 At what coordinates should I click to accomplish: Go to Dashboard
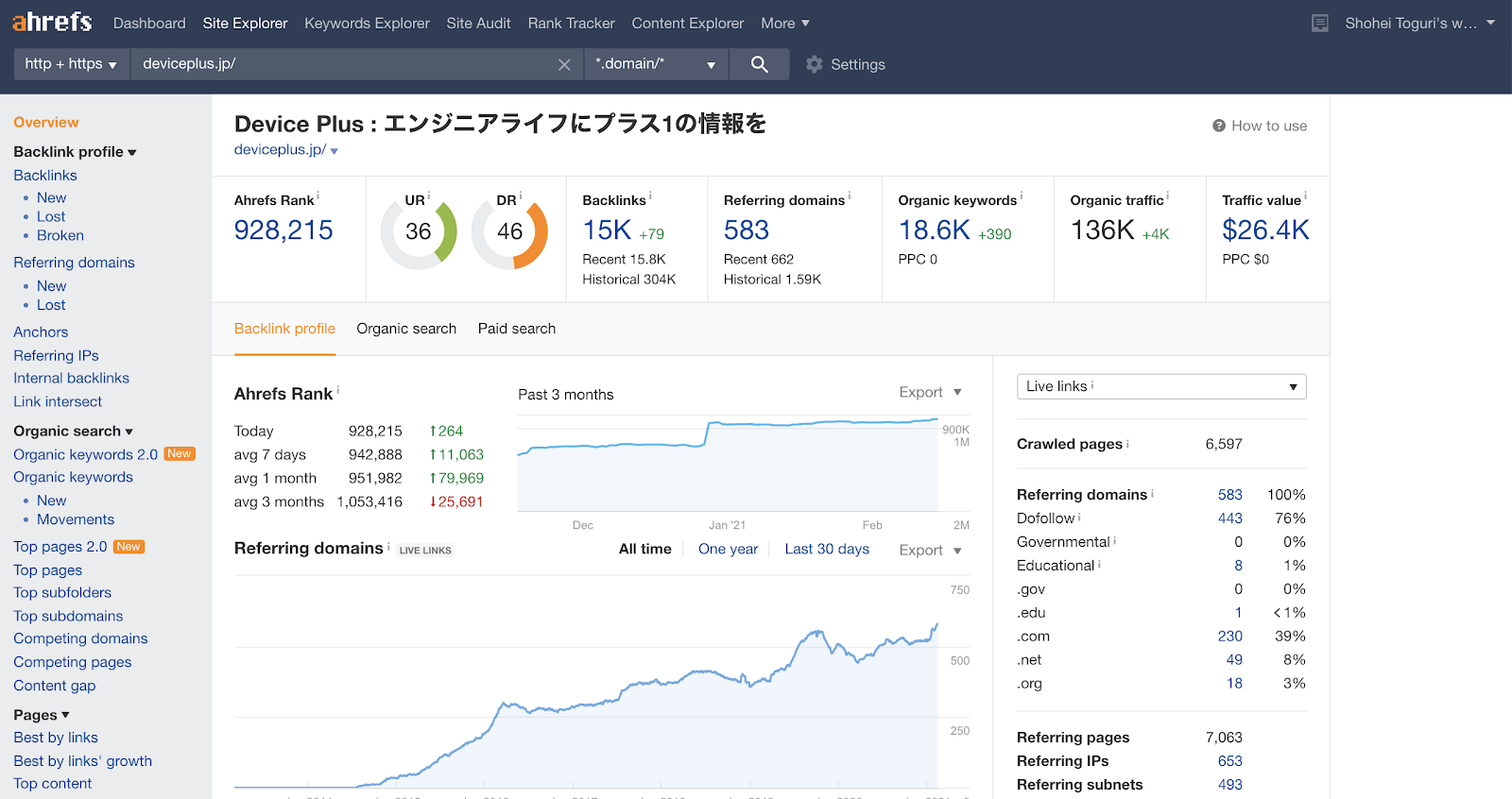[x=149, y=24]
